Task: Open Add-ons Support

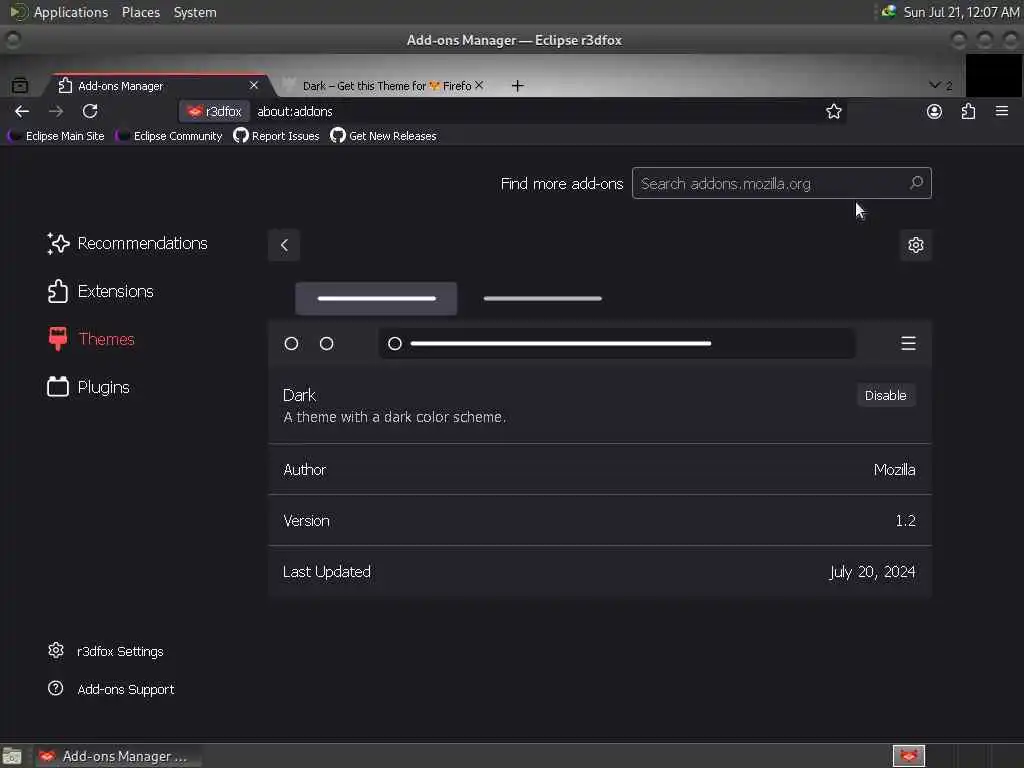Action: [111, 689]
